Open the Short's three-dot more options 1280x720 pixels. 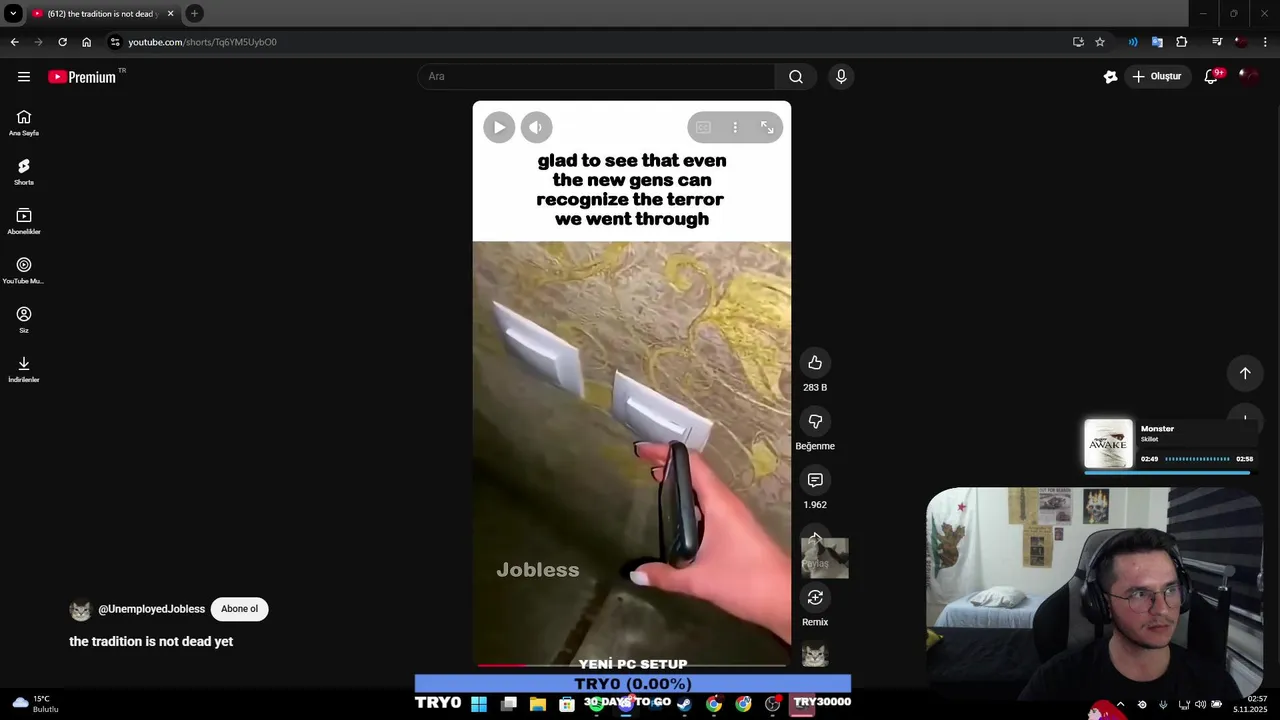click(x=735, y=127)
